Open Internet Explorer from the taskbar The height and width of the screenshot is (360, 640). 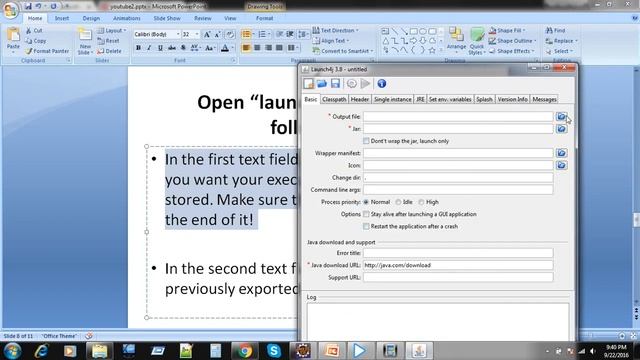pyautogui.click(x=41, y=351)
